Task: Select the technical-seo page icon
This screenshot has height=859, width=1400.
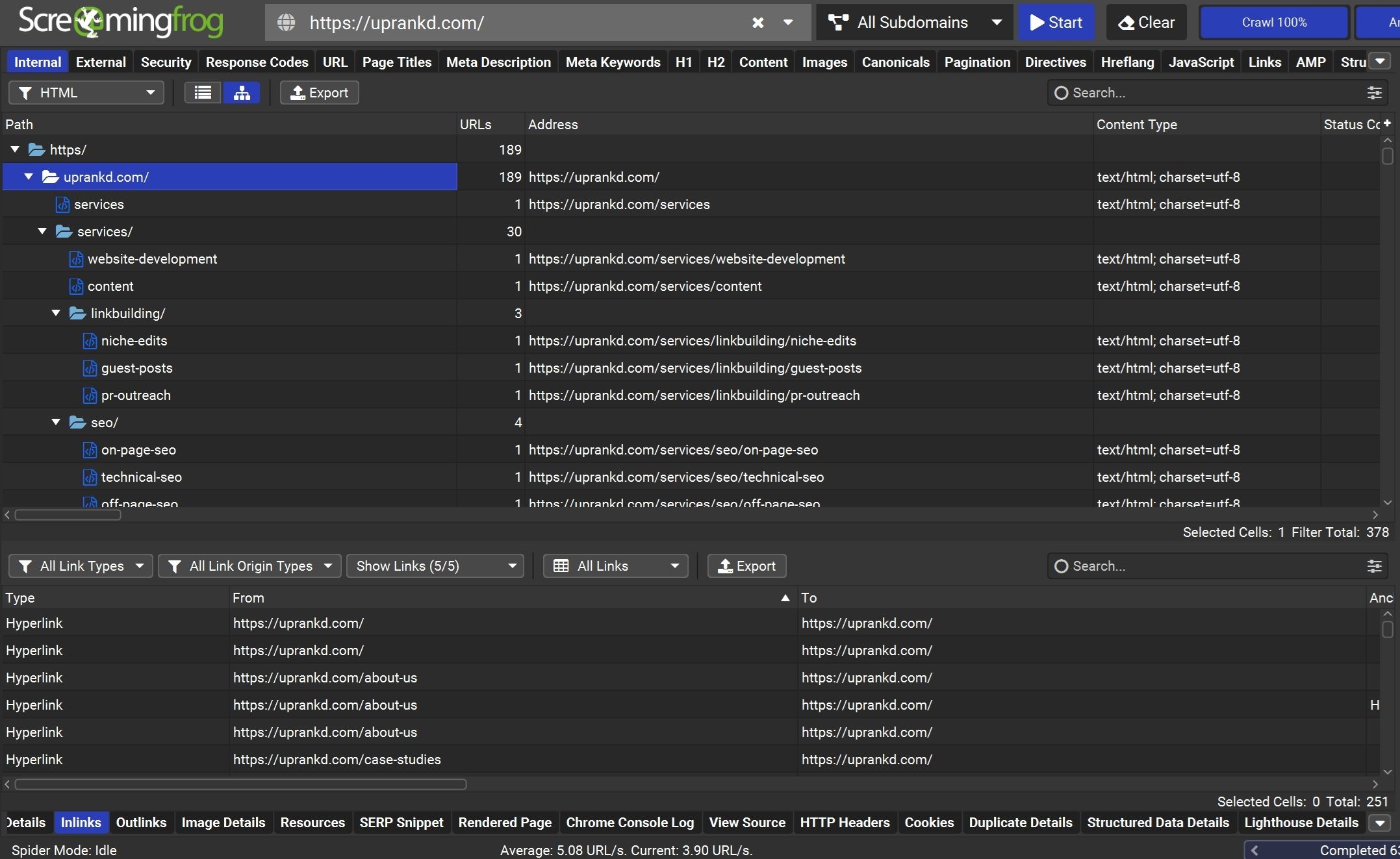Action: [90, 477]
